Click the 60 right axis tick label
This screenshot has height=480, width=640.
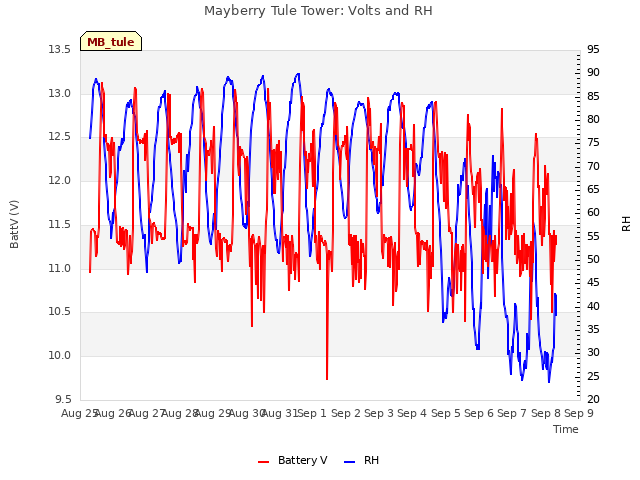point(593,212)
